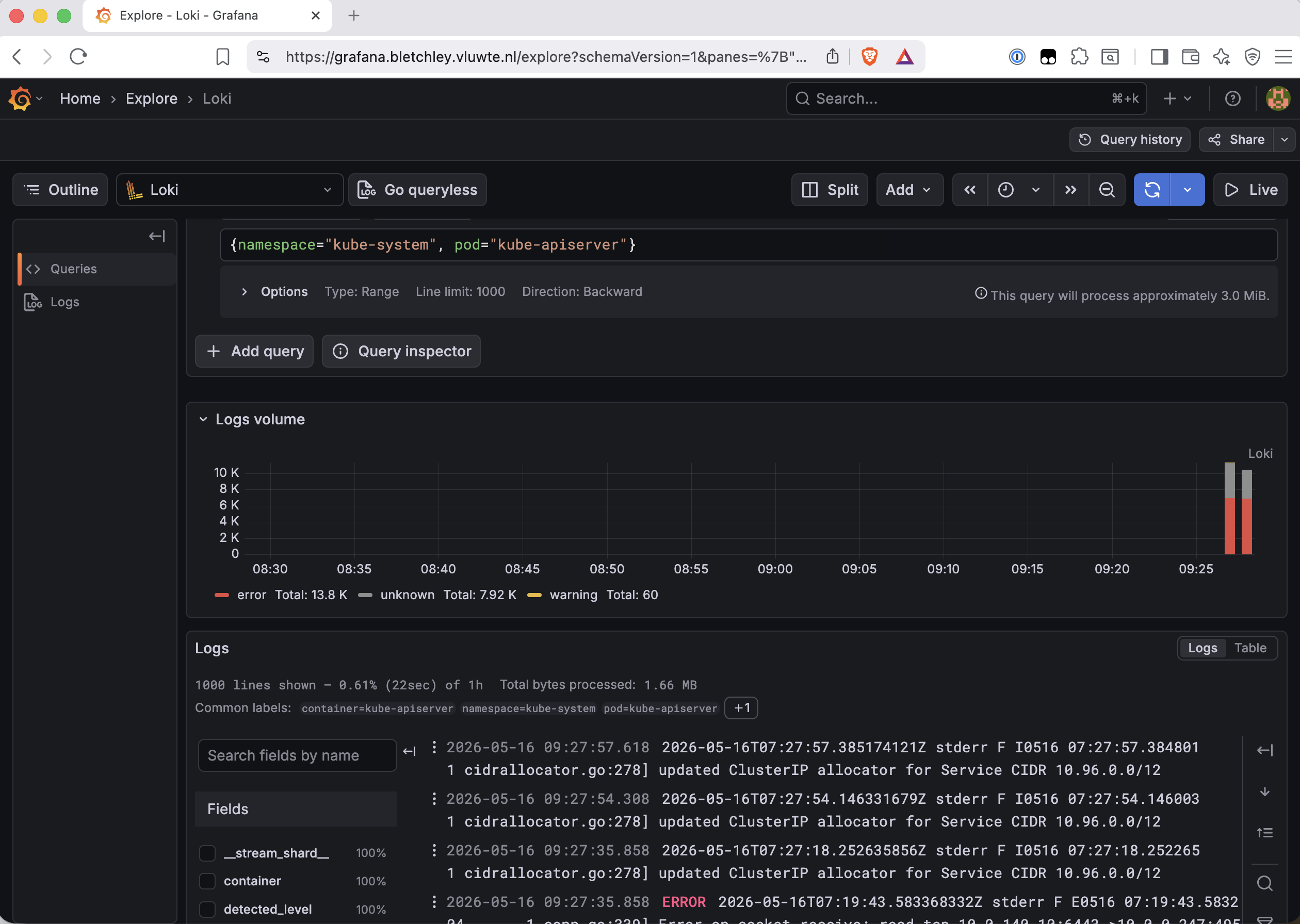1300x924 pixels.
Task: Expand the +1 common labels
Action: tap(741, 708)
